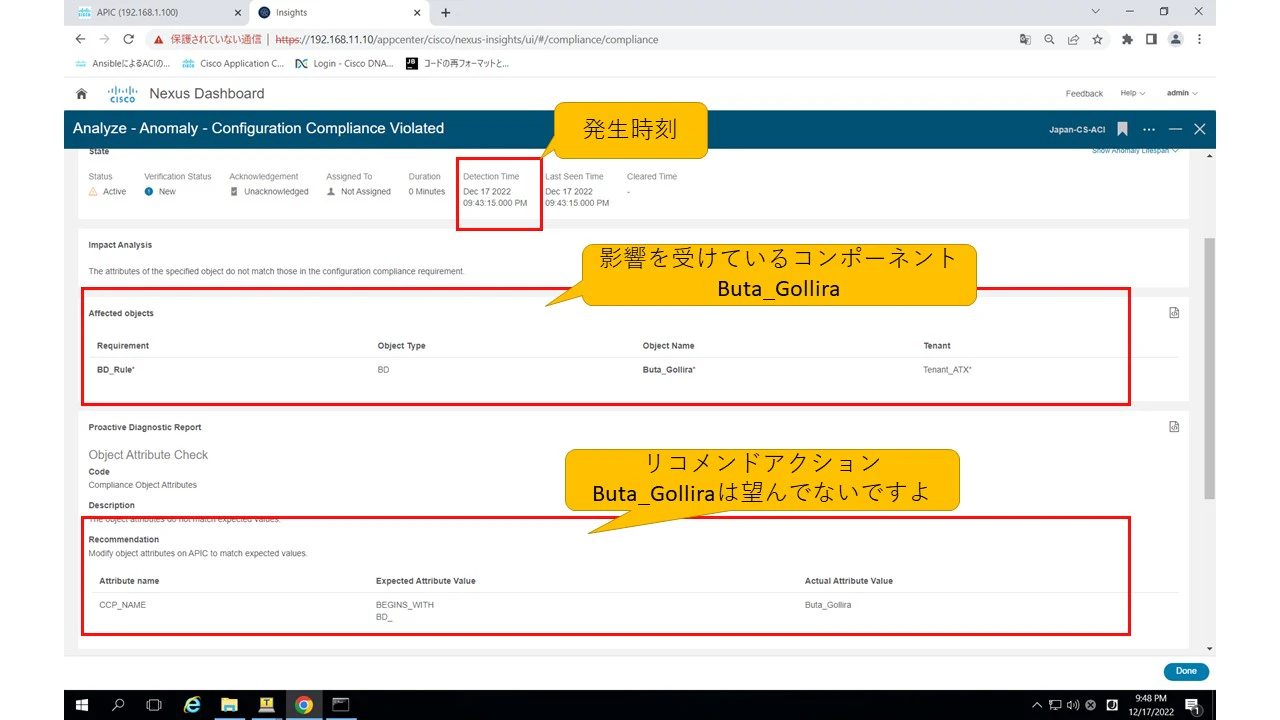This screenshot has height=720, width=1280.
Task: Open the Login - Cisco DNA bookmark
Action: pyautogui.click(x=346, y=63)
